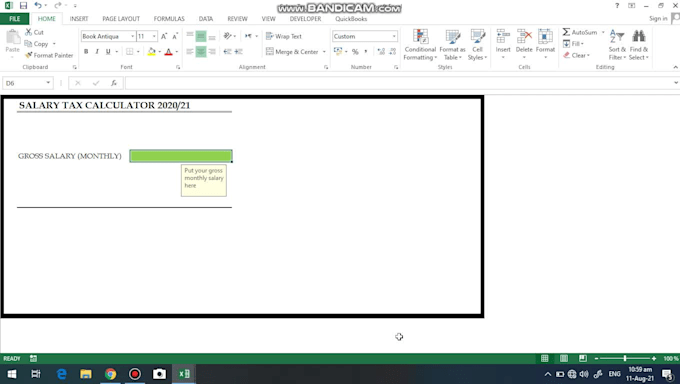The width and height of the screenshot is (680, 384).
Task: Open the number format dropdown
Action: pos(394,36)
